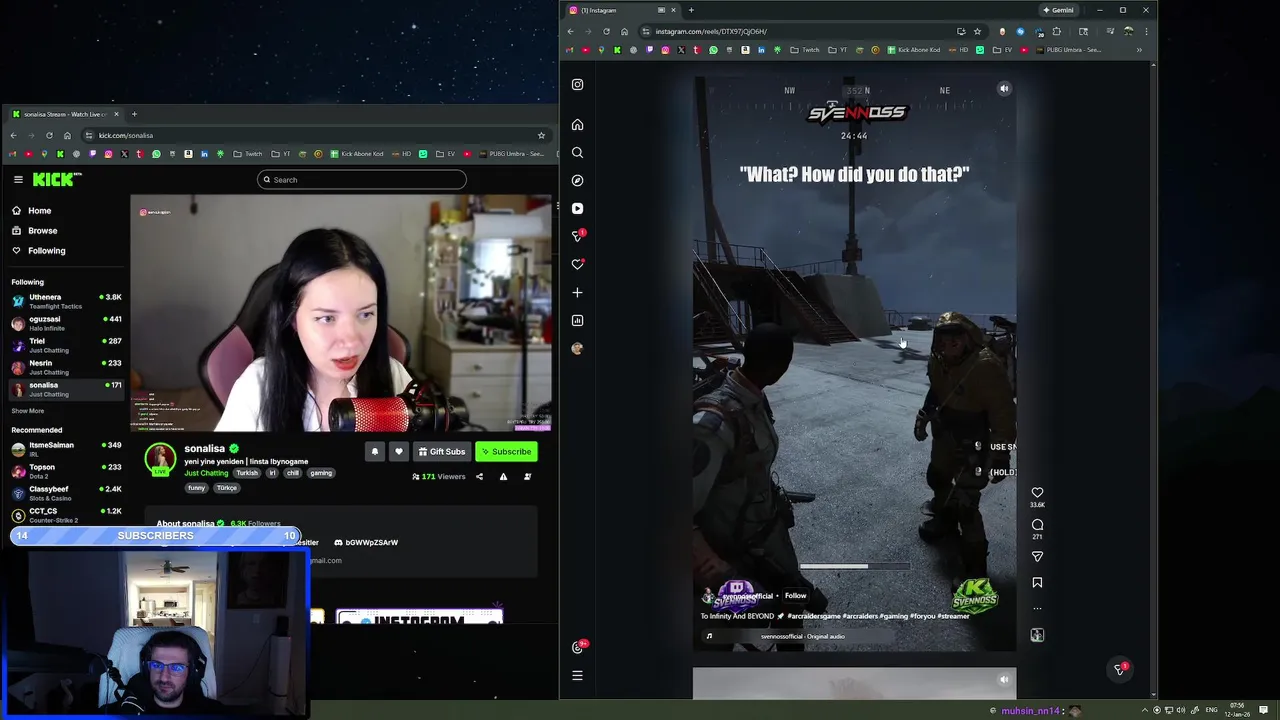Share the reel with paper plane icon
The width and height of the screenshot is (1280, 720).
pyautogui.click(x=1037, y=557)
